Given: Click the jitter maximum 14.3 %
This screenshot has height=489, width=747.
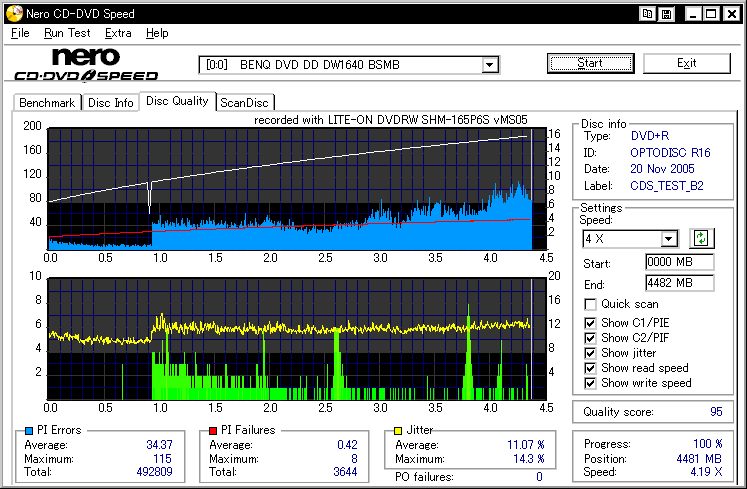Looking at the screenshot, I should pos(529,458).
